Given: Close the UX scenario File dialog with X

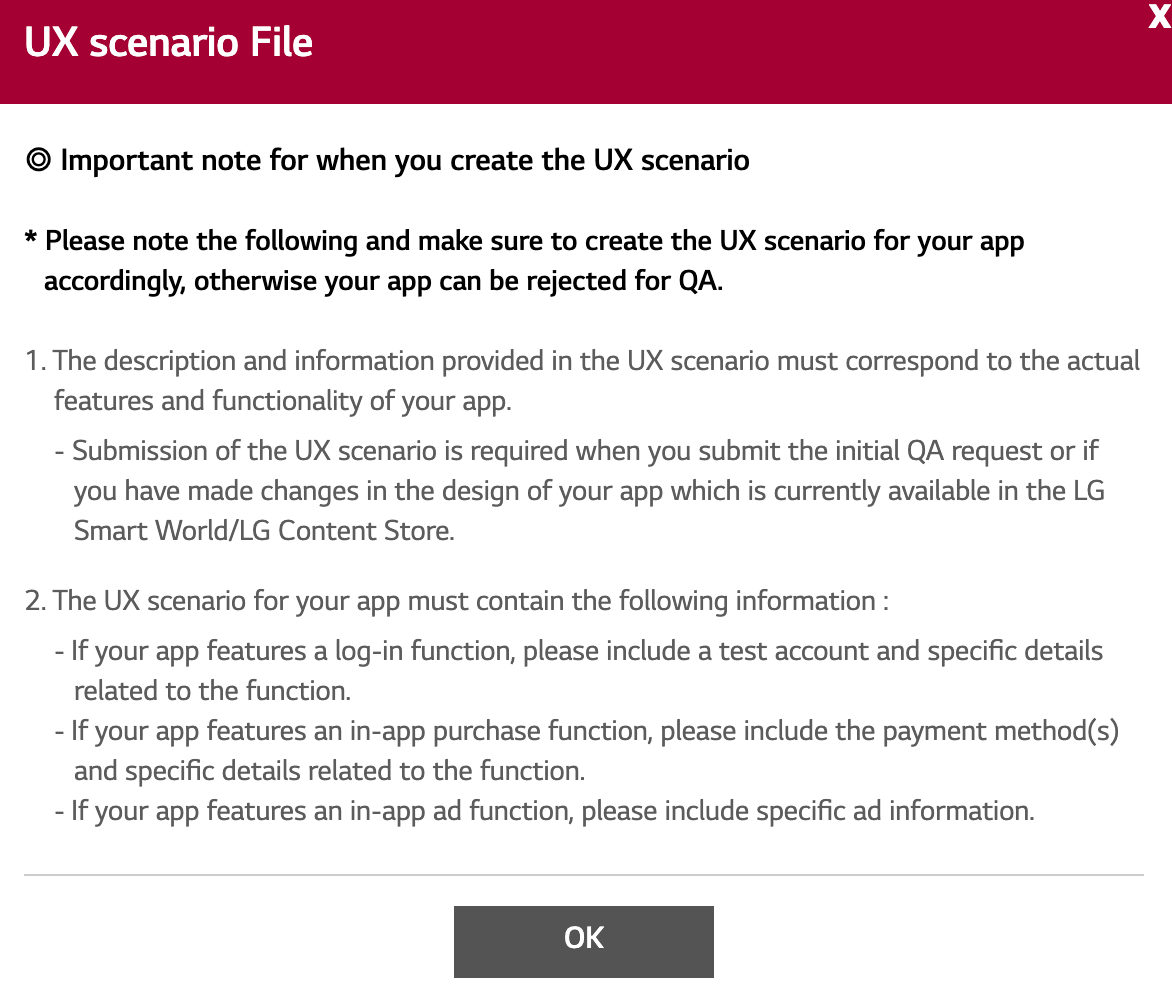Looking at the screenshot, I should coord(1159,18).
